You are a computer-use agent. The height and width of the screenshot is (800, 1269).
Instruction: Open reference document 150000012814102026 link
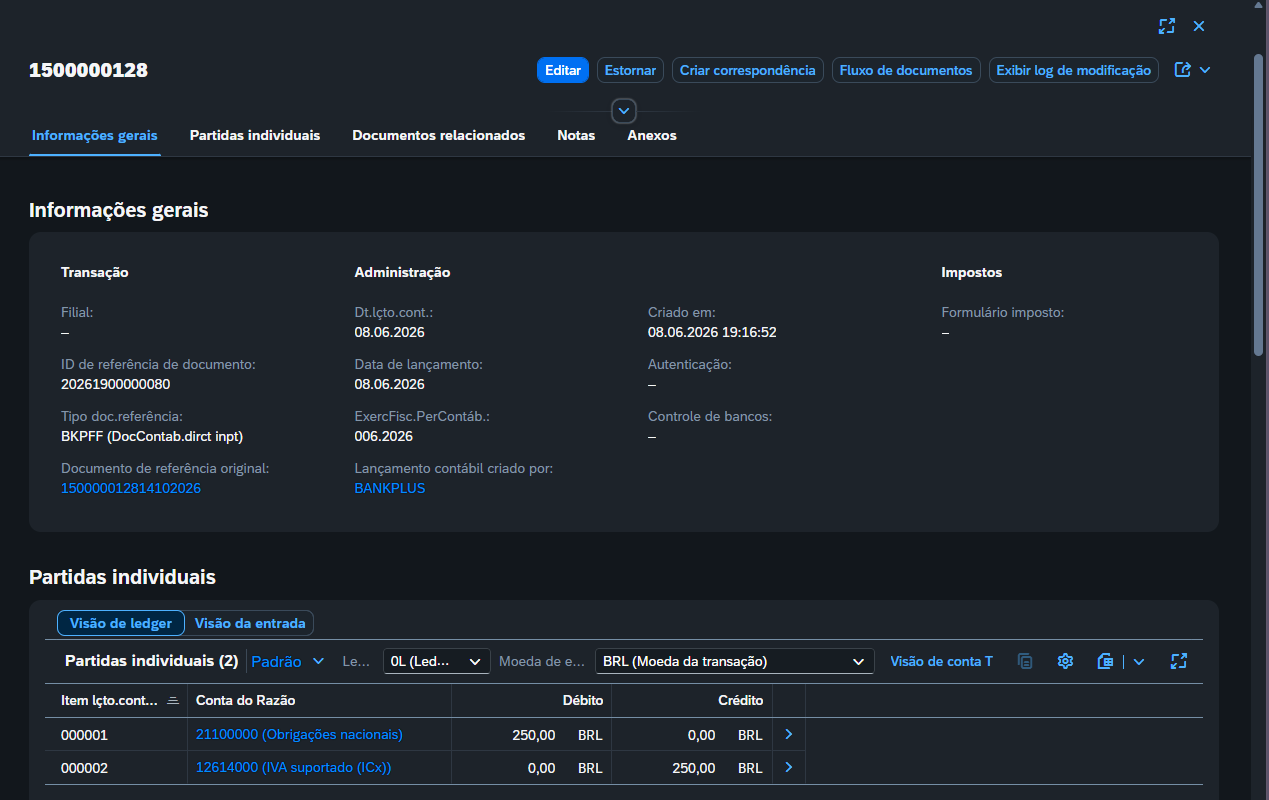131,488
